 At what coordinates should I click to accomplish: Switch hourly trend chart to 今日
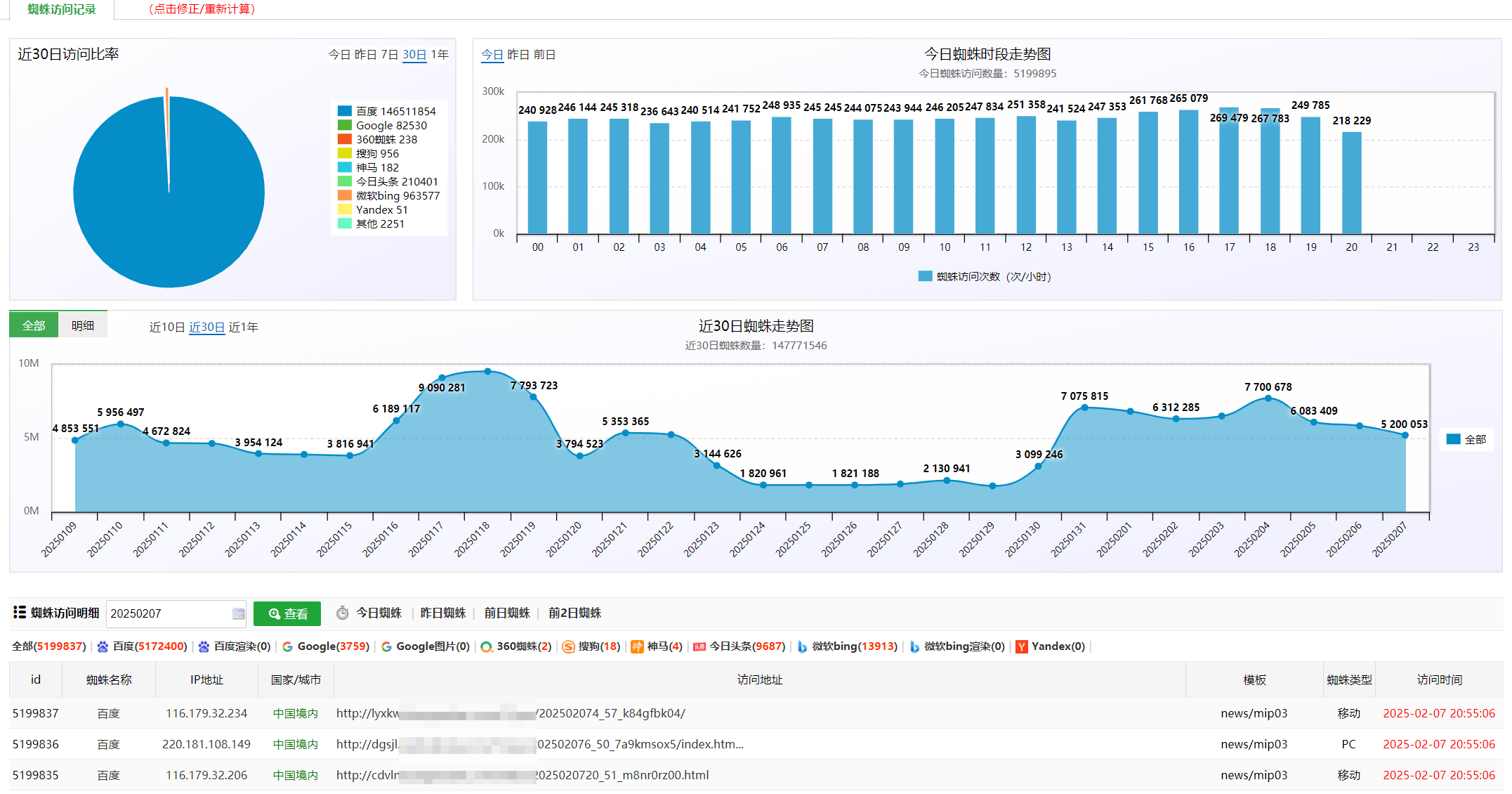tap(492, 54)
